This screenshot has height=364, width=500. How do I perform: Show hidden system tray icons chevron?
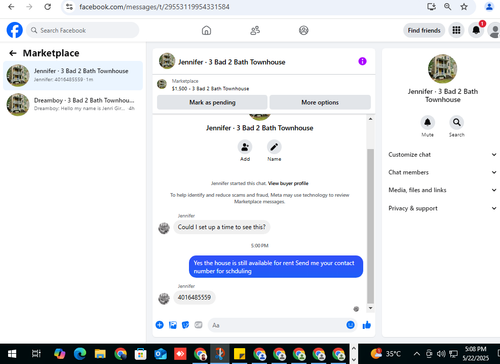tap(417, 354)
